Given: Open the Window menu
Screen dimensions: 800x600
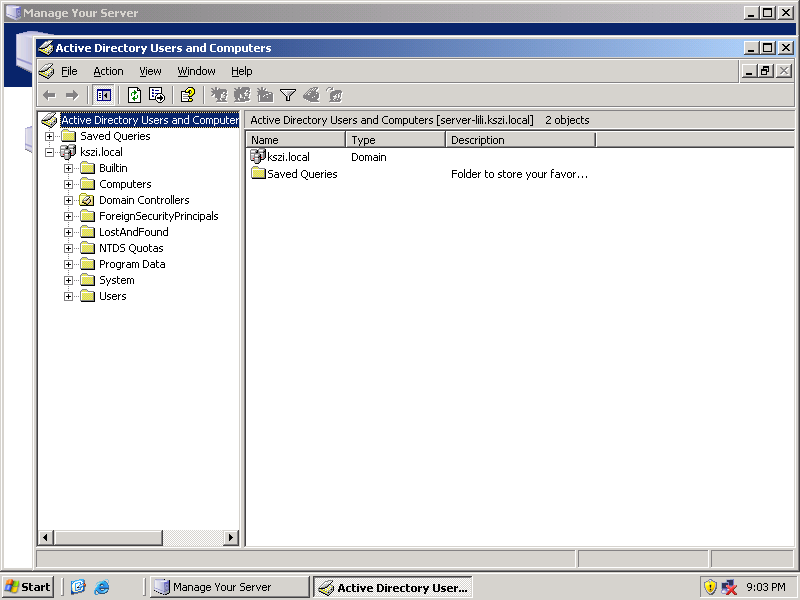Looking at the screenshot, I should [196, 71].
